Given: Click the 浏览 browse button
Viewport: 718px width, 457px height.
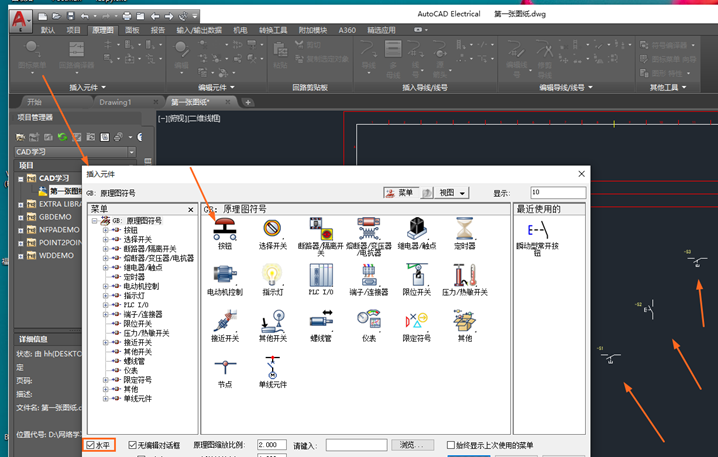Looking at the screenshot, I should 413,445.
